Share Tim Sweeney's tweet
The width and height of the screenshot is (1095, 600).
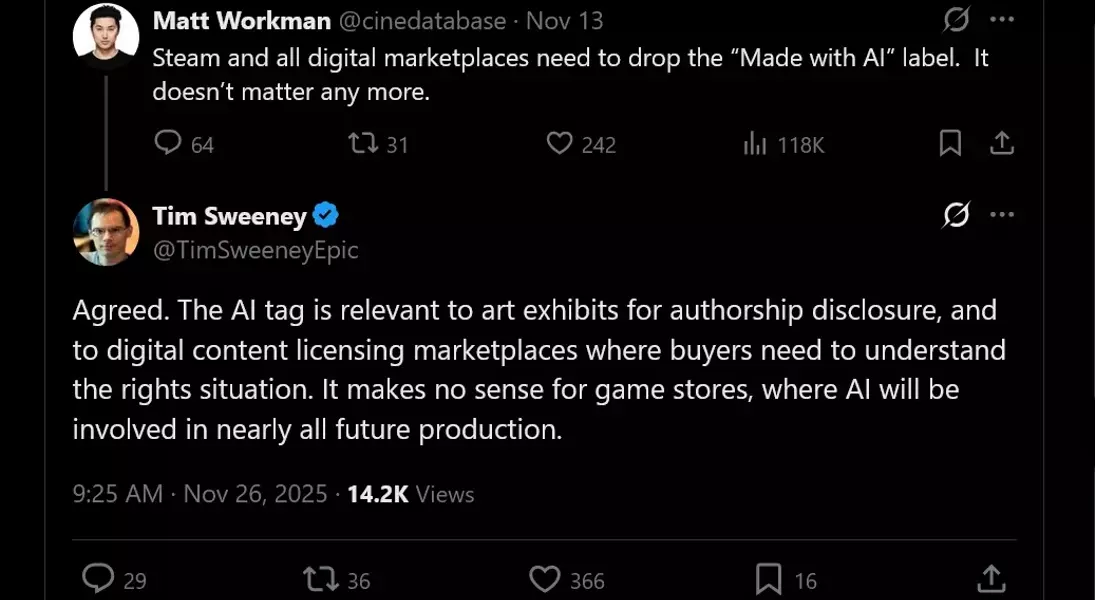(x=990, y=579)
